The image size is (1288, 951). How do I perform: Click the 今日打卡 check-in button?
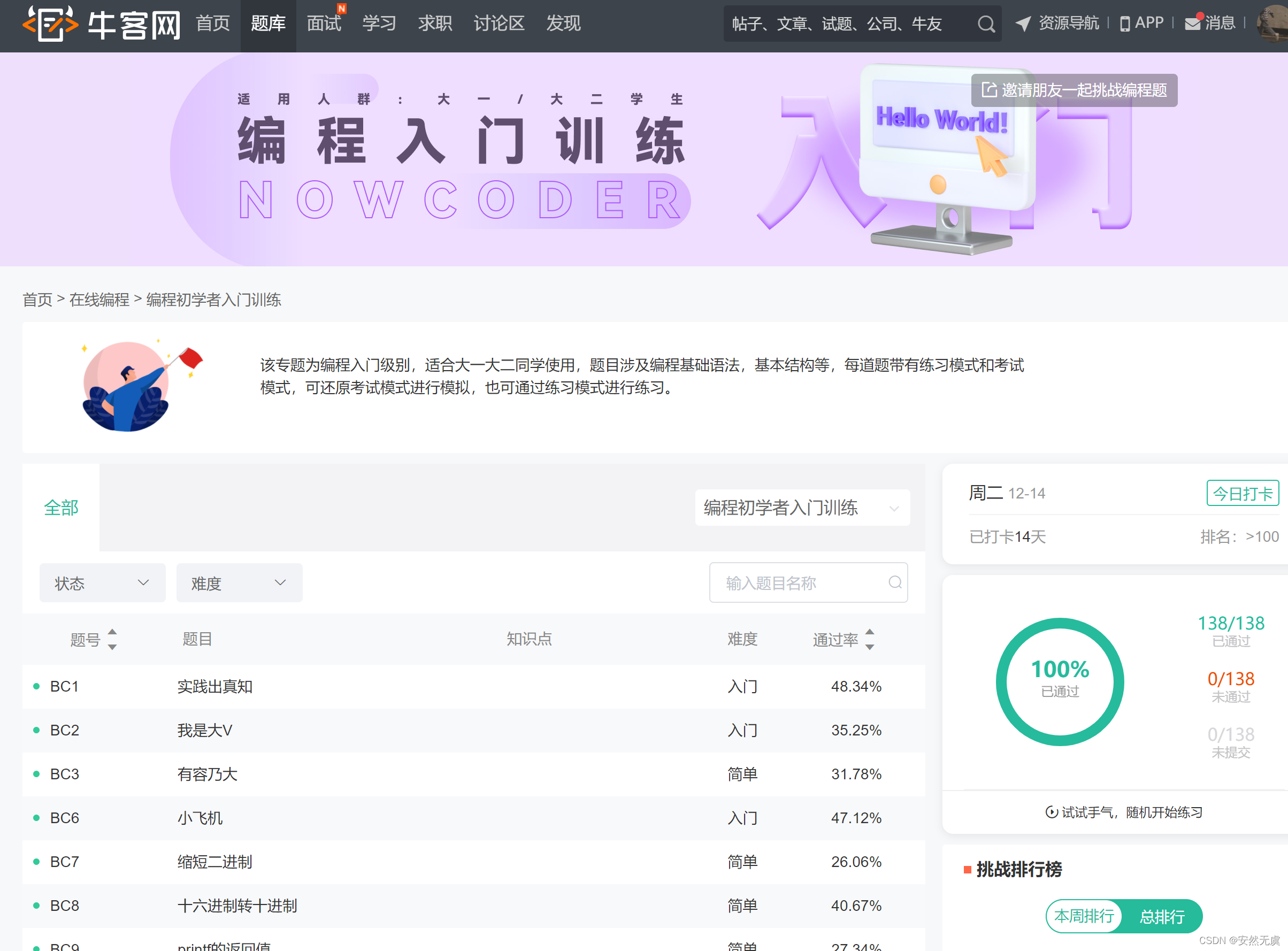(x=1242, y=493)
